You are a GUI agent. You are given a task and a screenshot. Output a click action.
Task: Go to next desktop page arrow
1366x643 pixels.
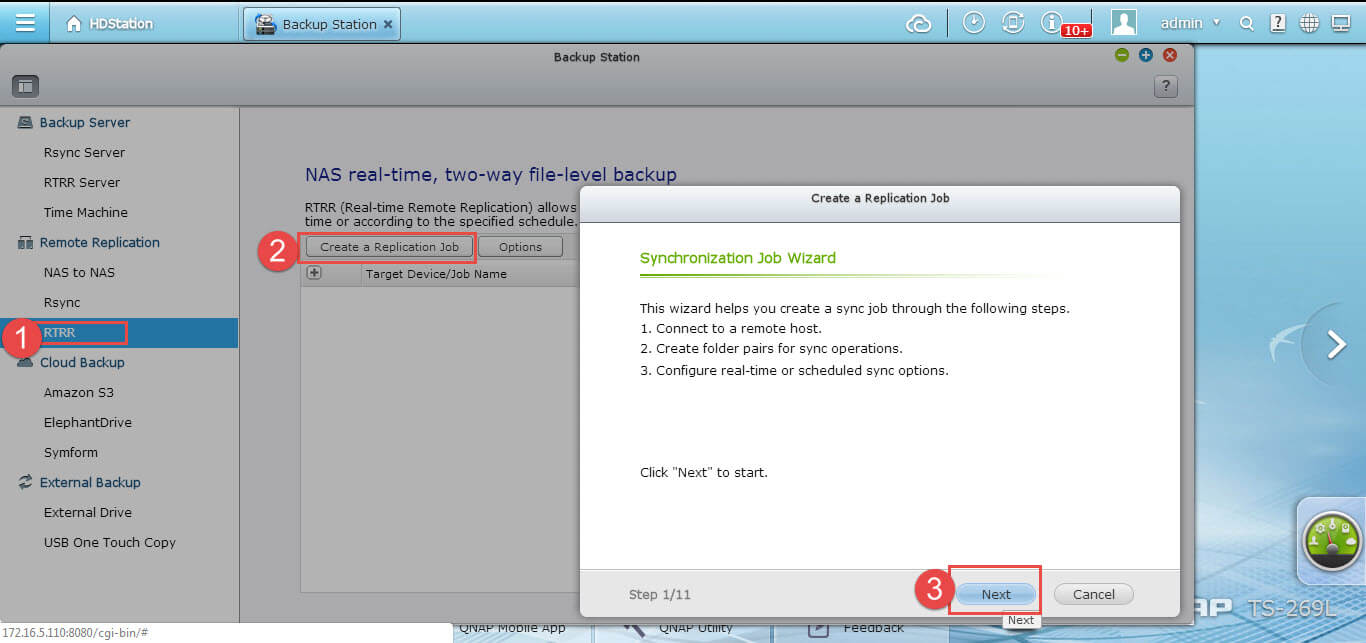point(1336,344)
